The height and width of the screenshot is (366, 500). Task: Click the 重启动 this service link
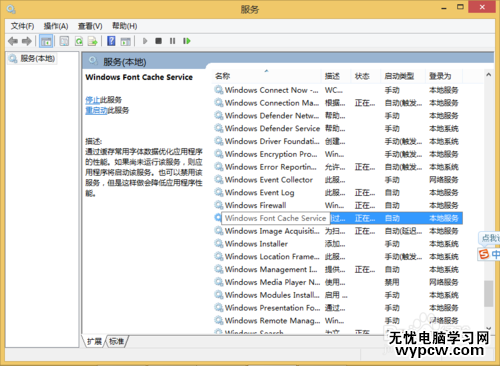coord(96,110)
